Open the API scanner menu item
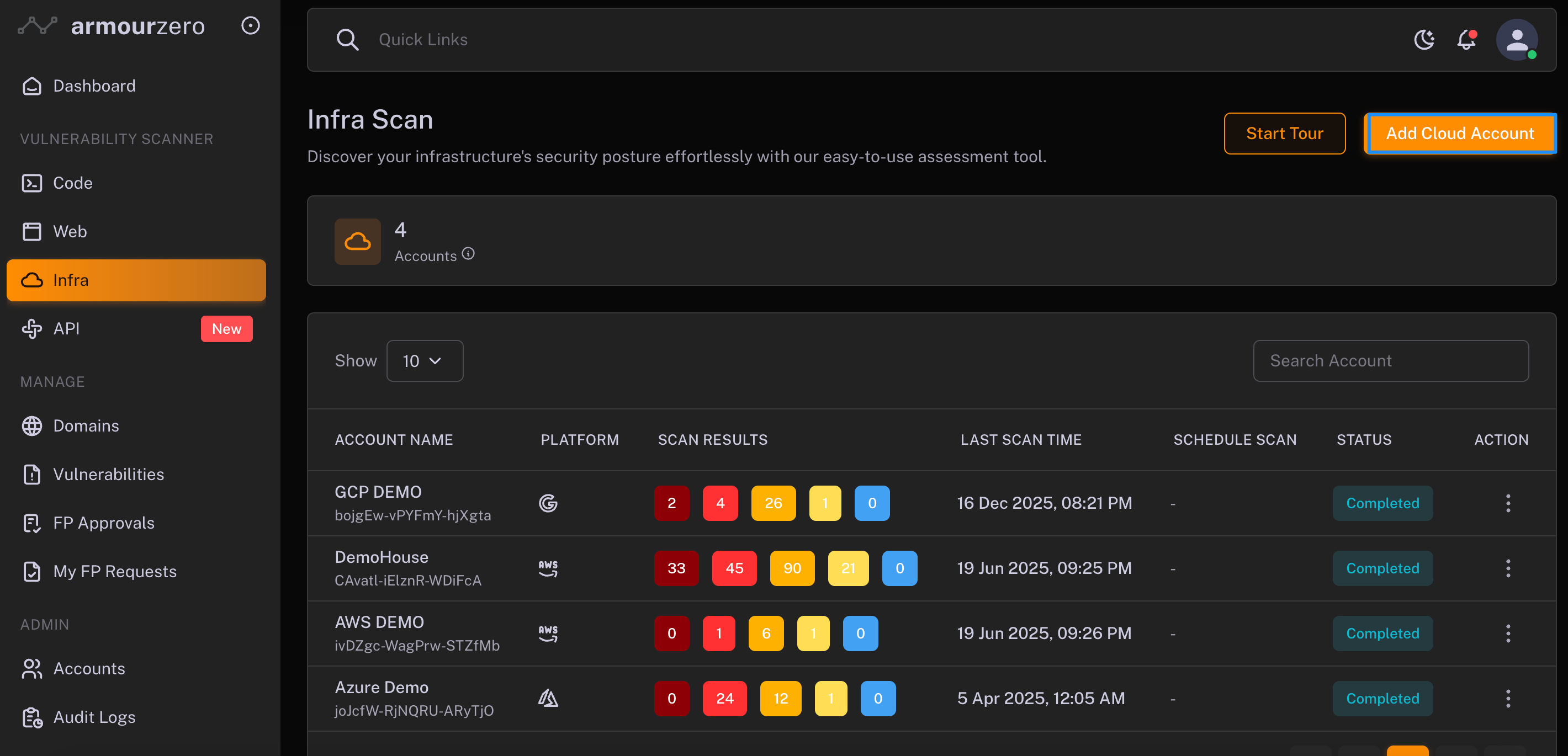1568x756 pixels. 66,328
